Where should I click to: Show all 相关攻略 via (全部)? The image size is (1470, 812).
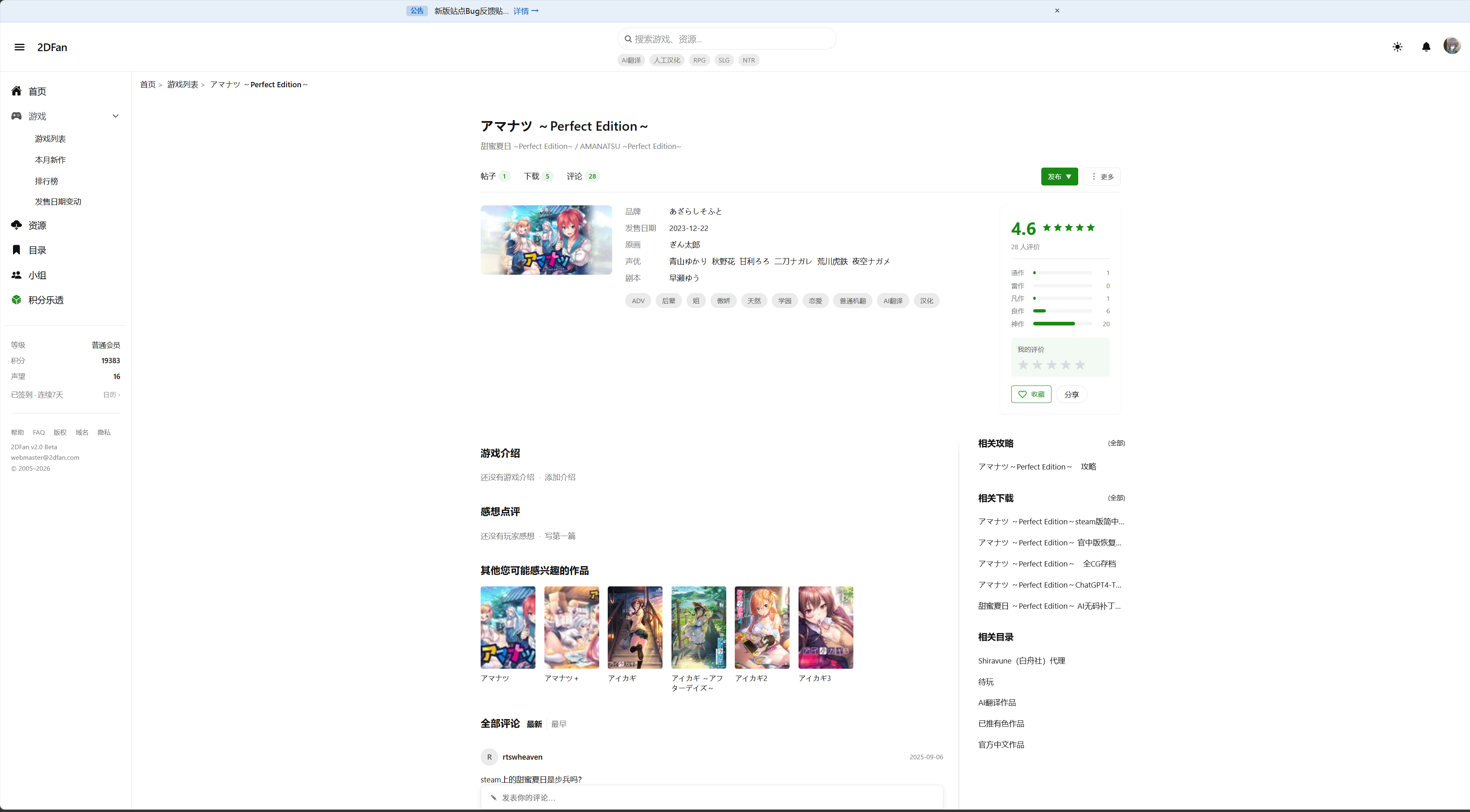click(1116, 443)
